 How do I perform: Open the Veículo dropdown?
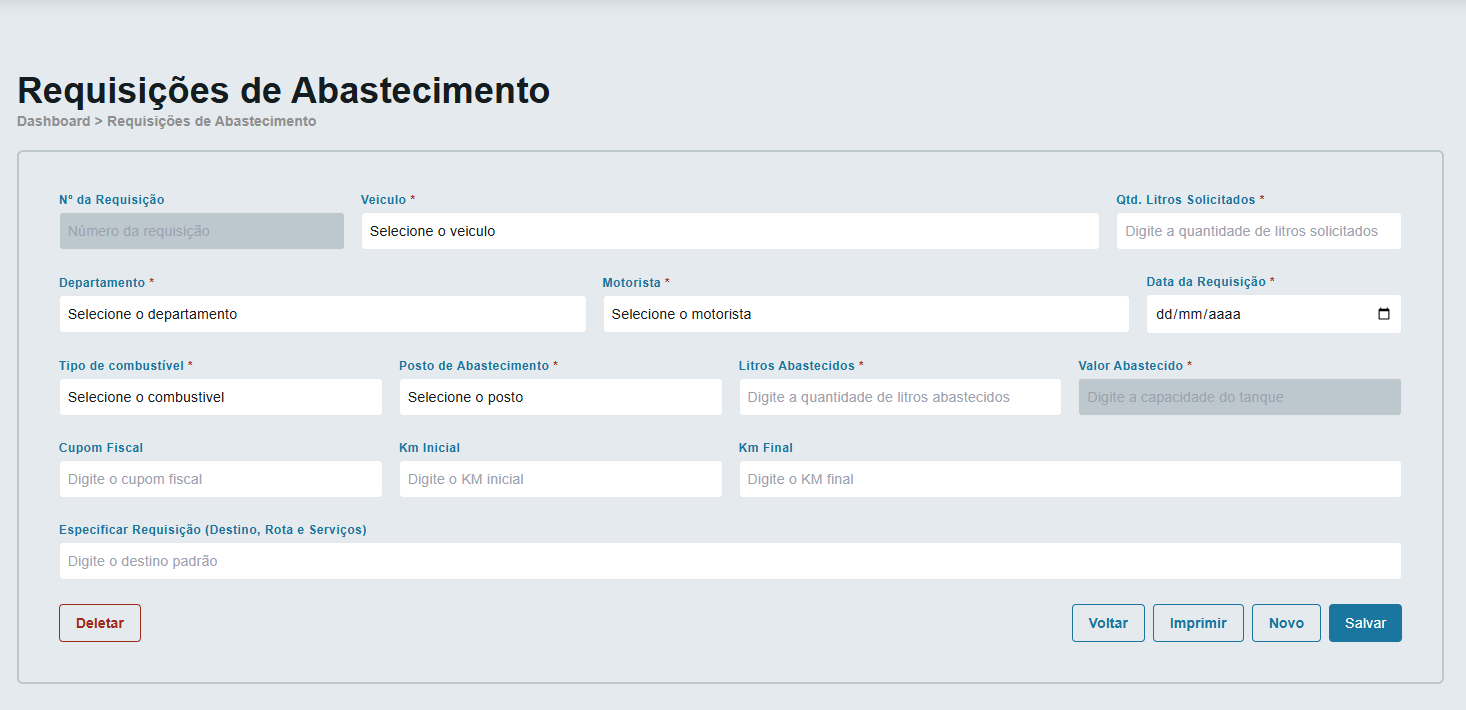click(729, 231)
